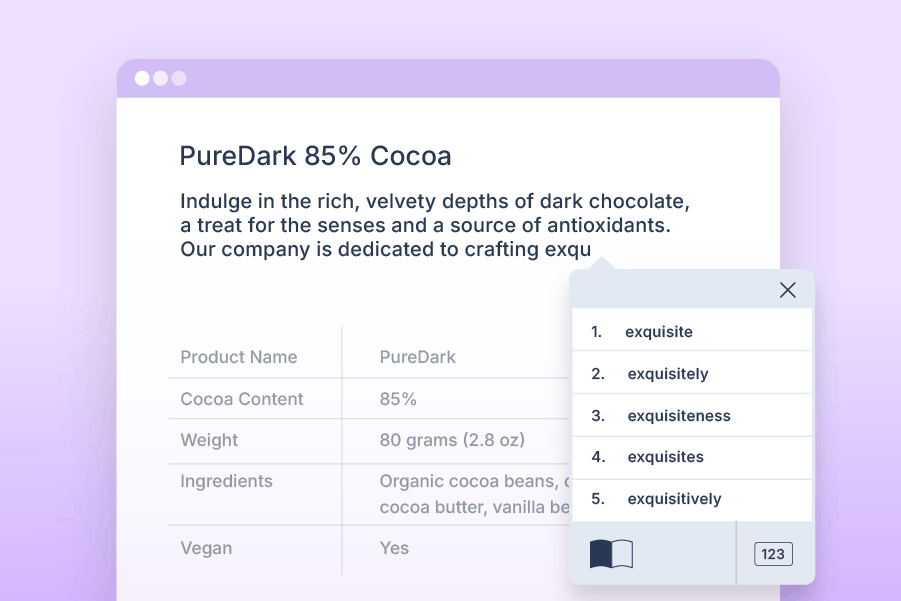
Task: Click the 85% value cell
Action: click(398, 399)
